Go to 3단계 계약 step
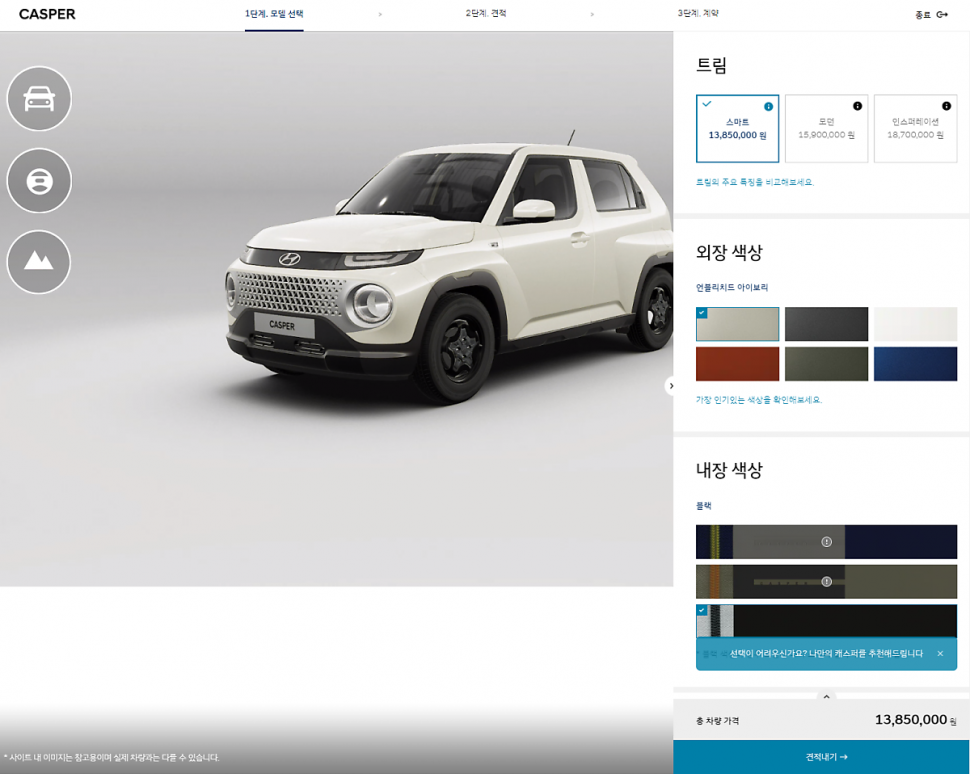 point(698,14)
